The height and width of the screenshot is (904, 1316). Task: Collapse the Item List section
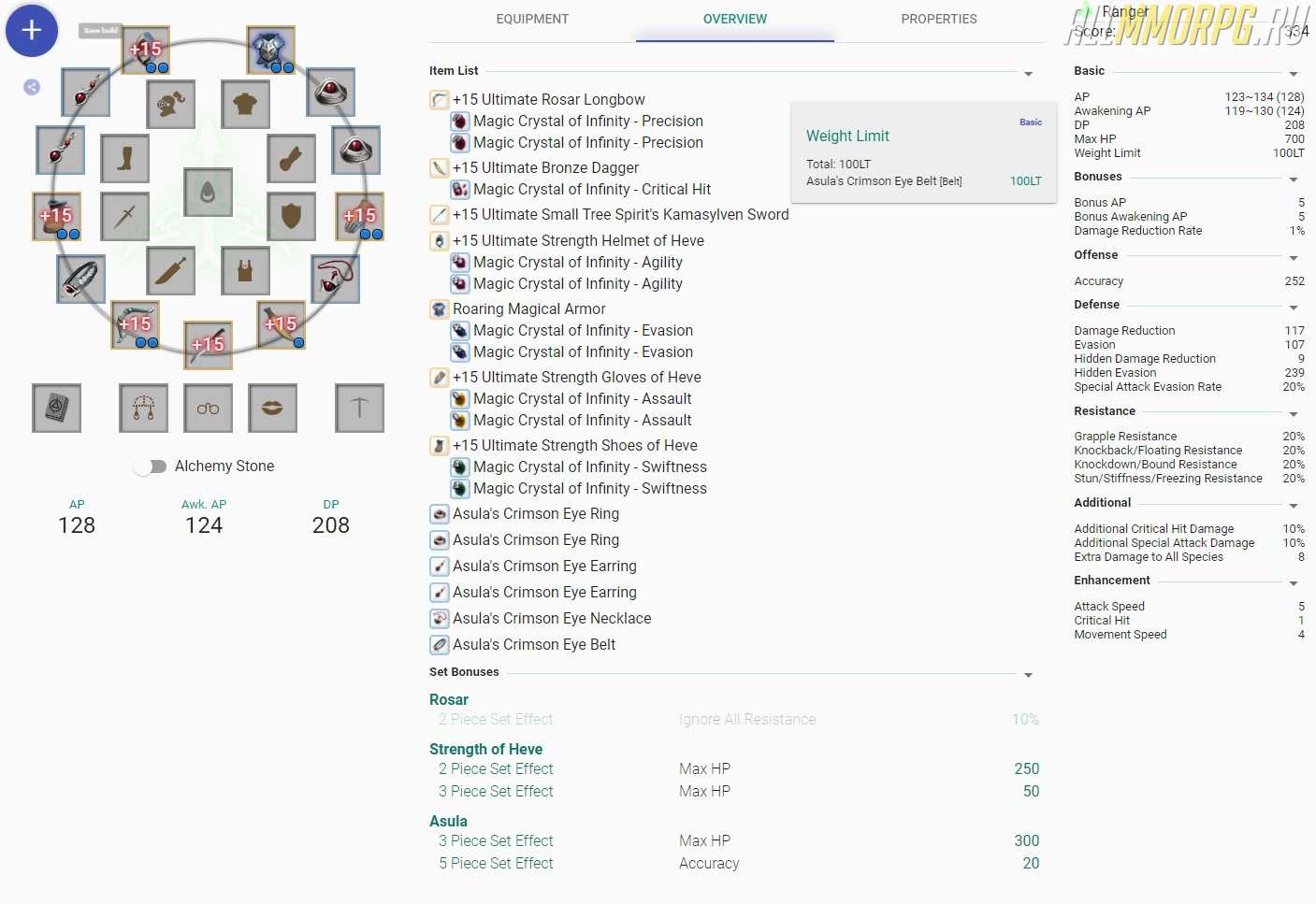pos(1028,73)
